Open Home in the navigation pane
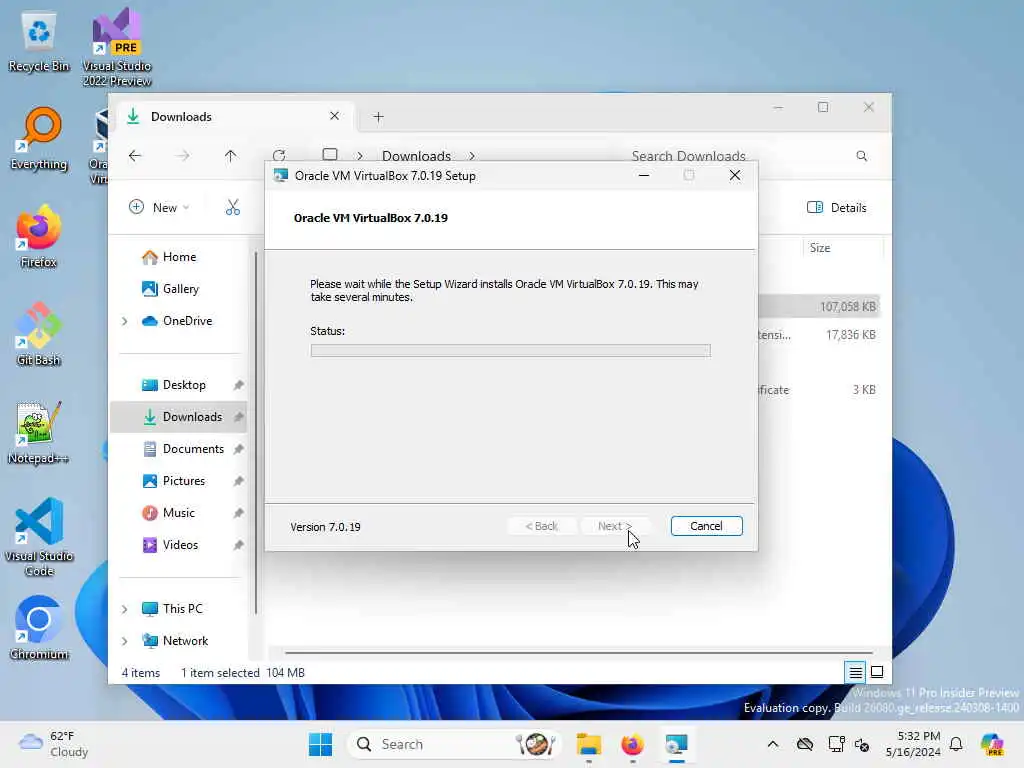 click(180, 257)
